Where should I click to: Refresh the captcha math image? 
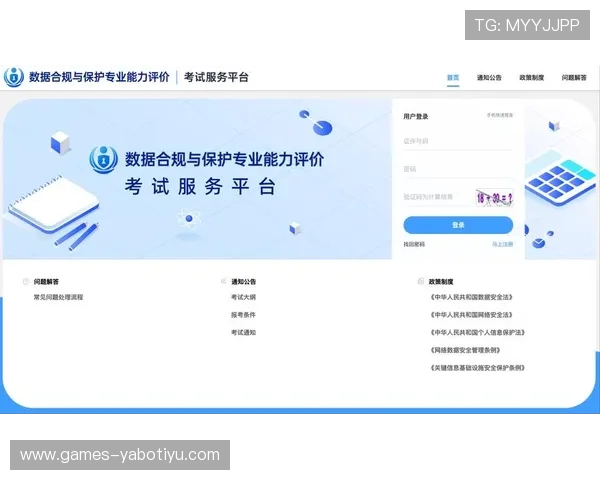(x=494, y=198)
